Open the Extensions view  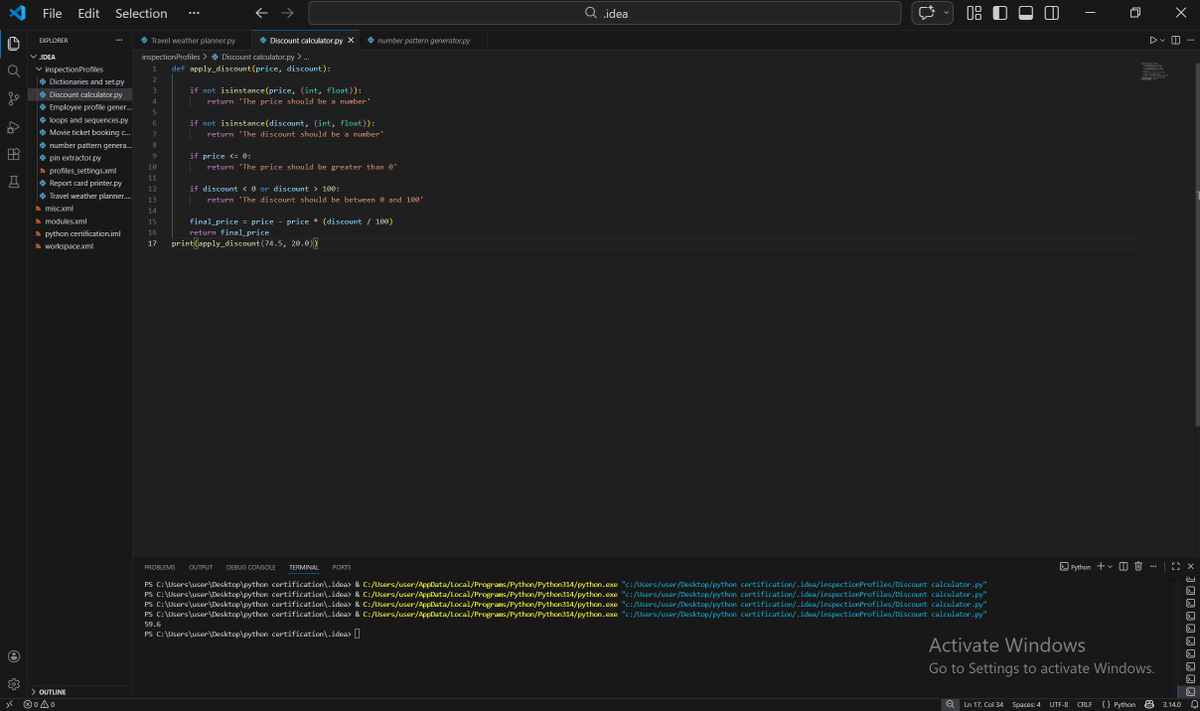click(14, 154)
